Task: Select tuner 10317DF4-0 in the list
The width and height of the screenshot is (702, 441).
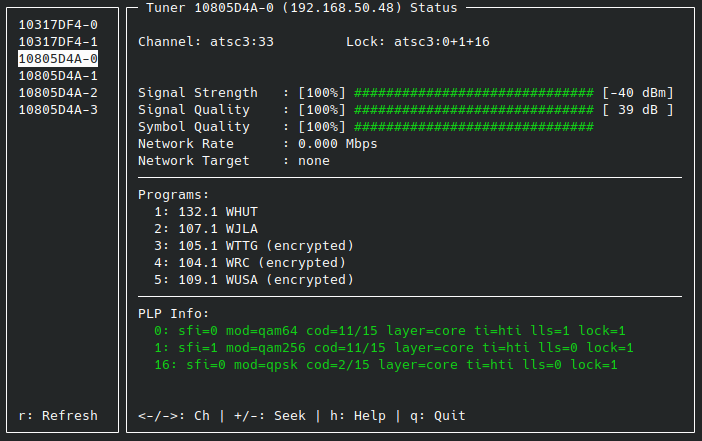Action: pyautogui.click(x=58, y=25)
